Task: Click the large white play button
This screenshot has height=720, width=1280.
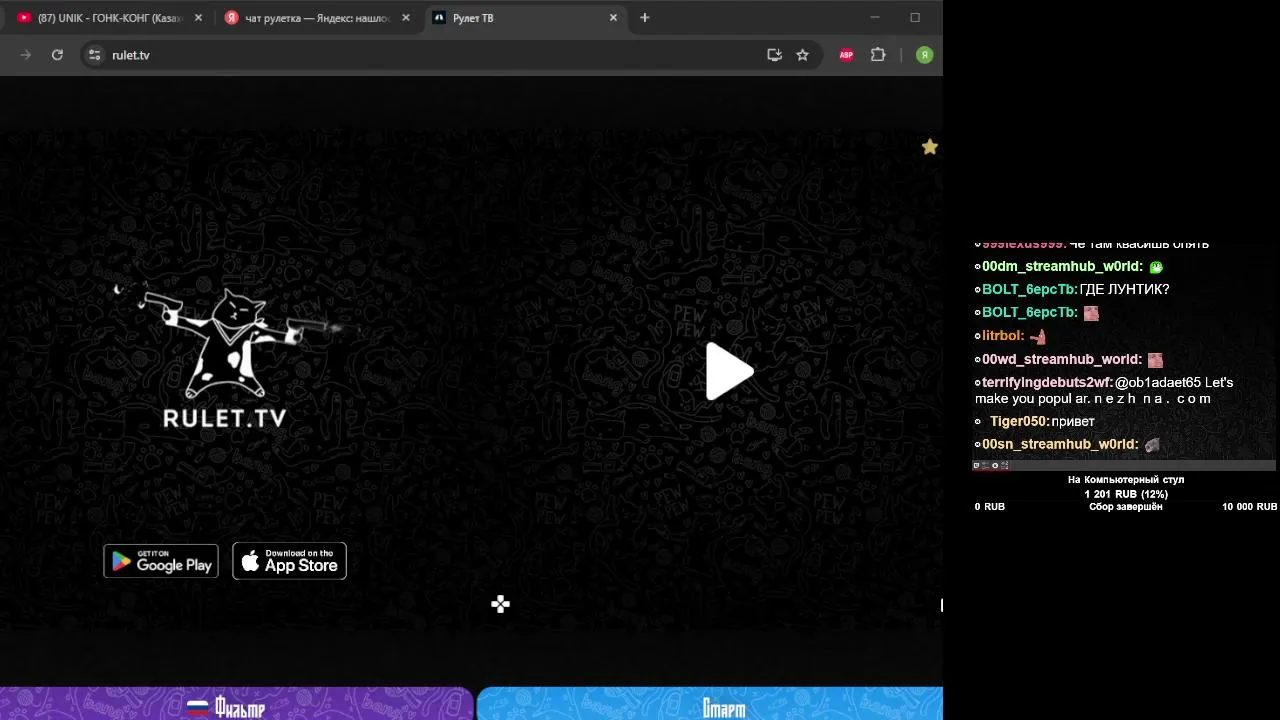Action: click(x=730, y=372)
